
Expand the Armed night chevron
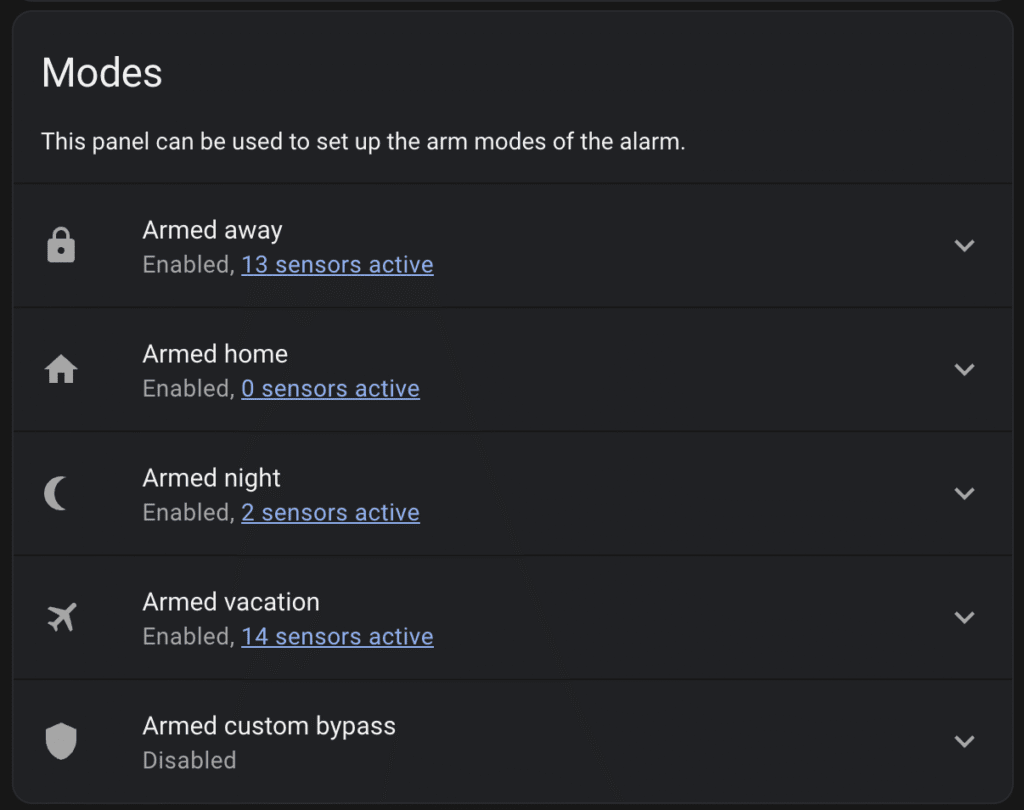click(x=964, y=493)
